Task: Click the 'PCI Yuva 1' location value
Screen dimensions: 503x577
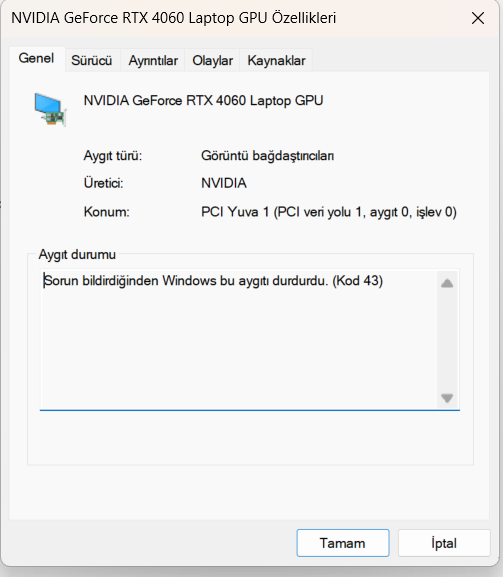Action: click(329, 212)
